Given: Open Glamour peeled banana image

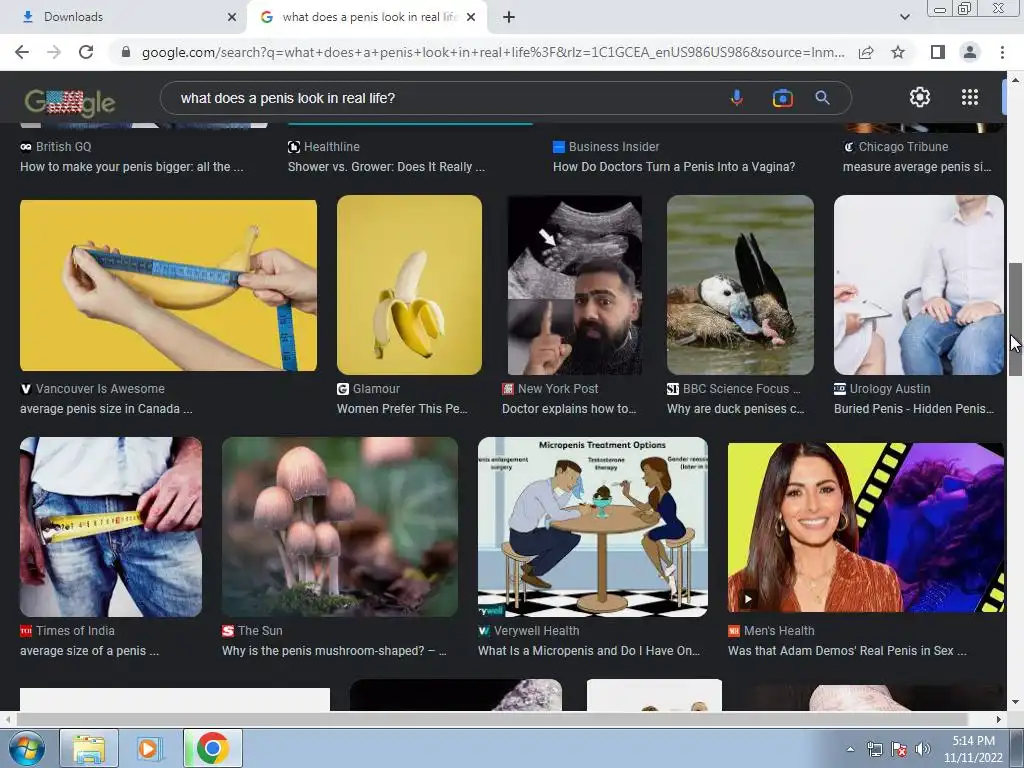Looking at the screenshot, I should pos(409,285).
